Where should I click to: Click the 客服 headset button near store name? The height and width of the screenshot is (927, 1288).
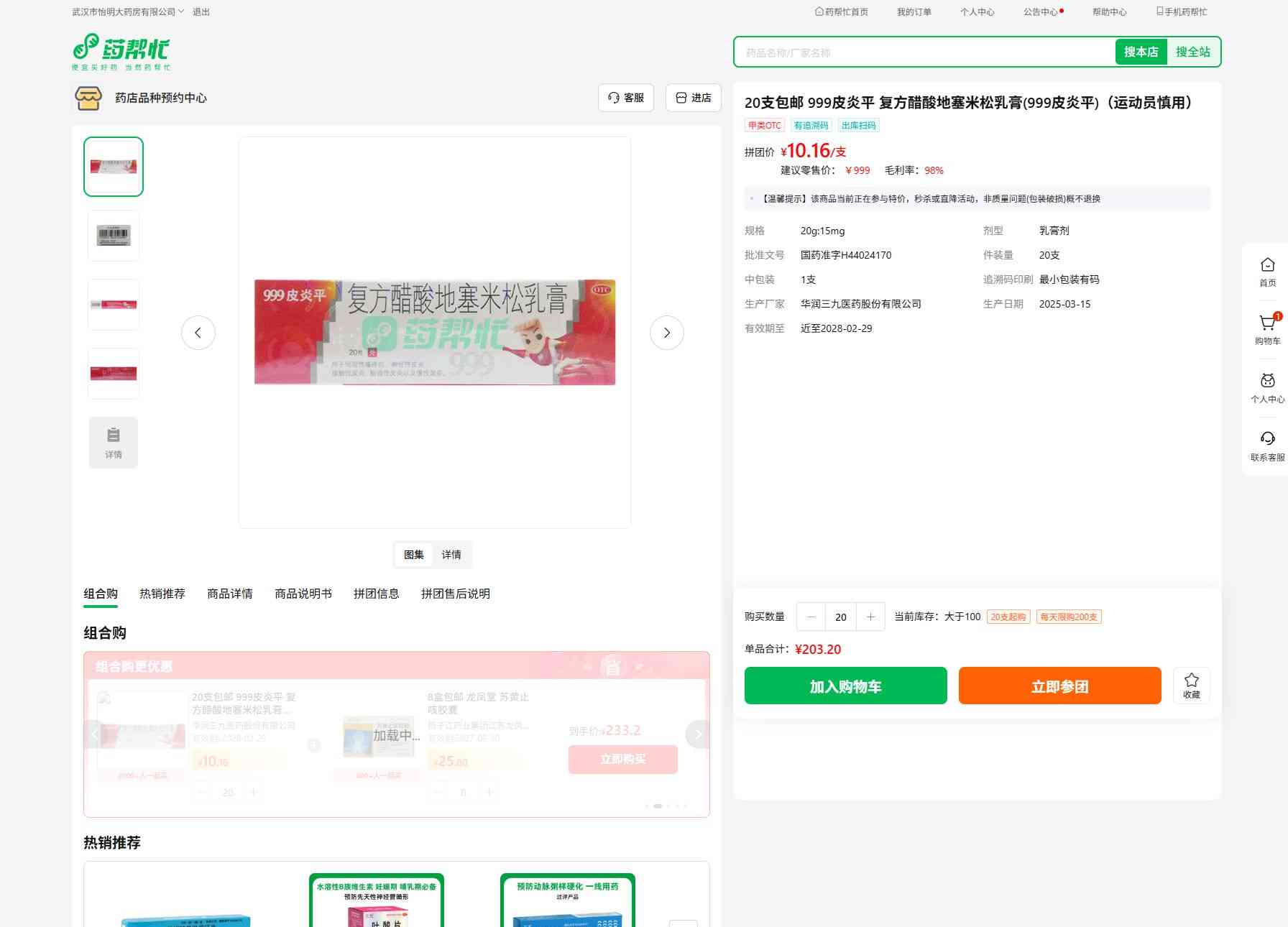[625, 98]
